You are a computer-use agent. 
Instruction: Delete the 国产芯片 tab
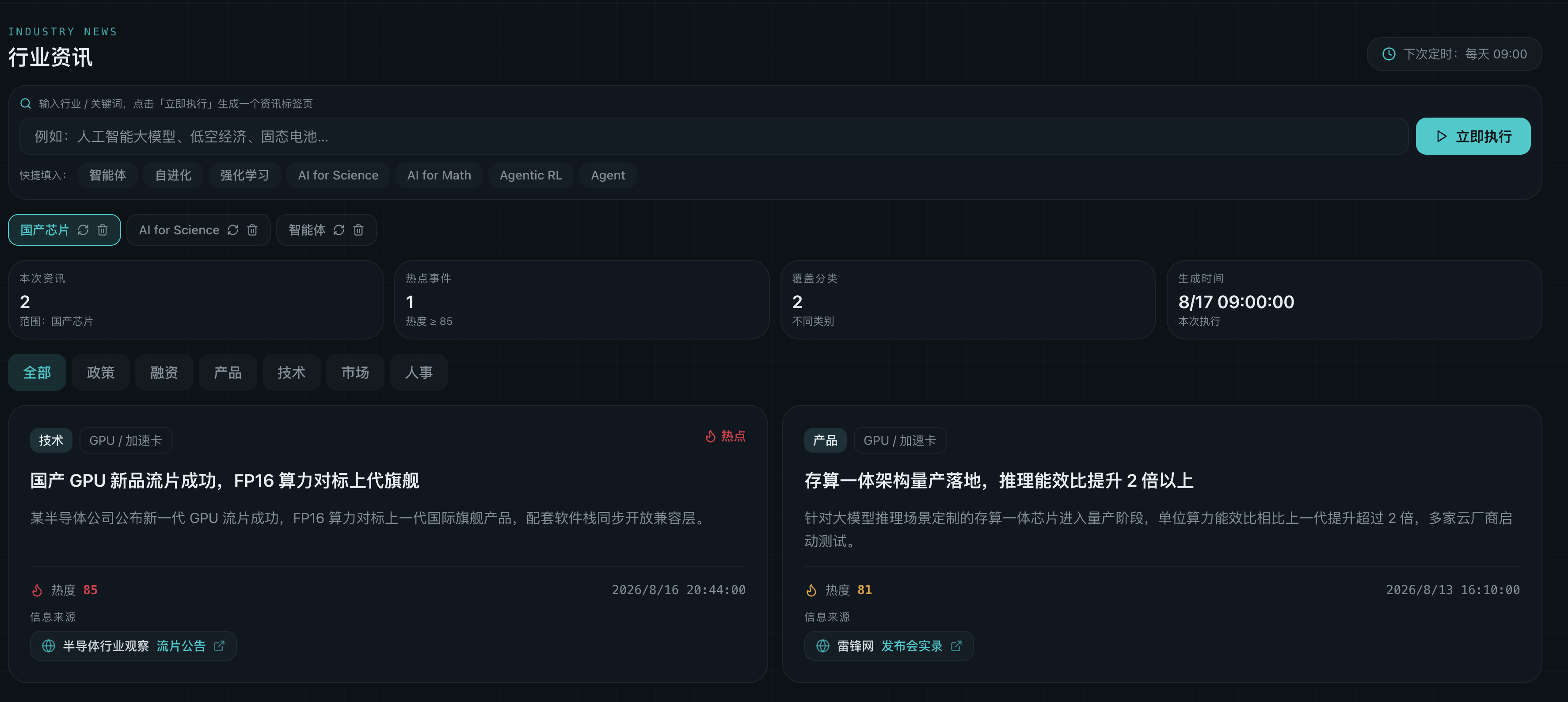(x=102, y=230)
